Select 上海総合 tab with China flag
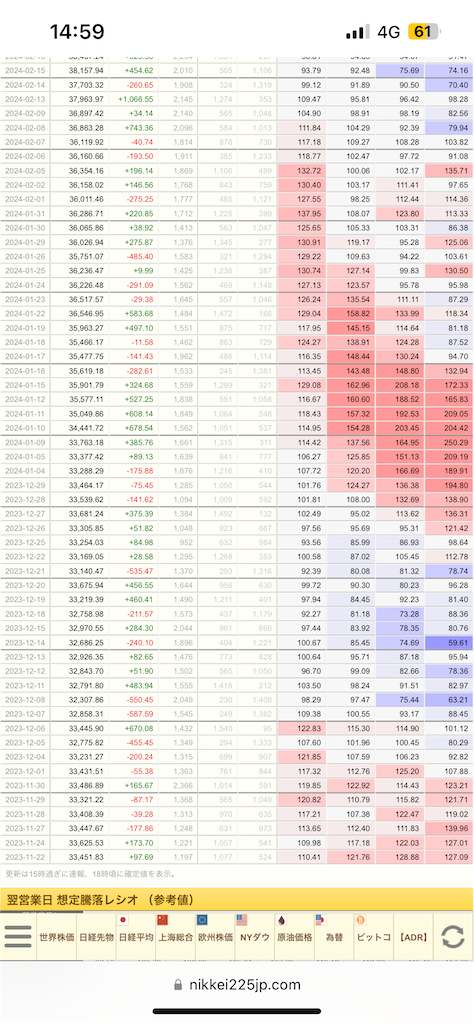474x1024 pixels. (176, 936)
